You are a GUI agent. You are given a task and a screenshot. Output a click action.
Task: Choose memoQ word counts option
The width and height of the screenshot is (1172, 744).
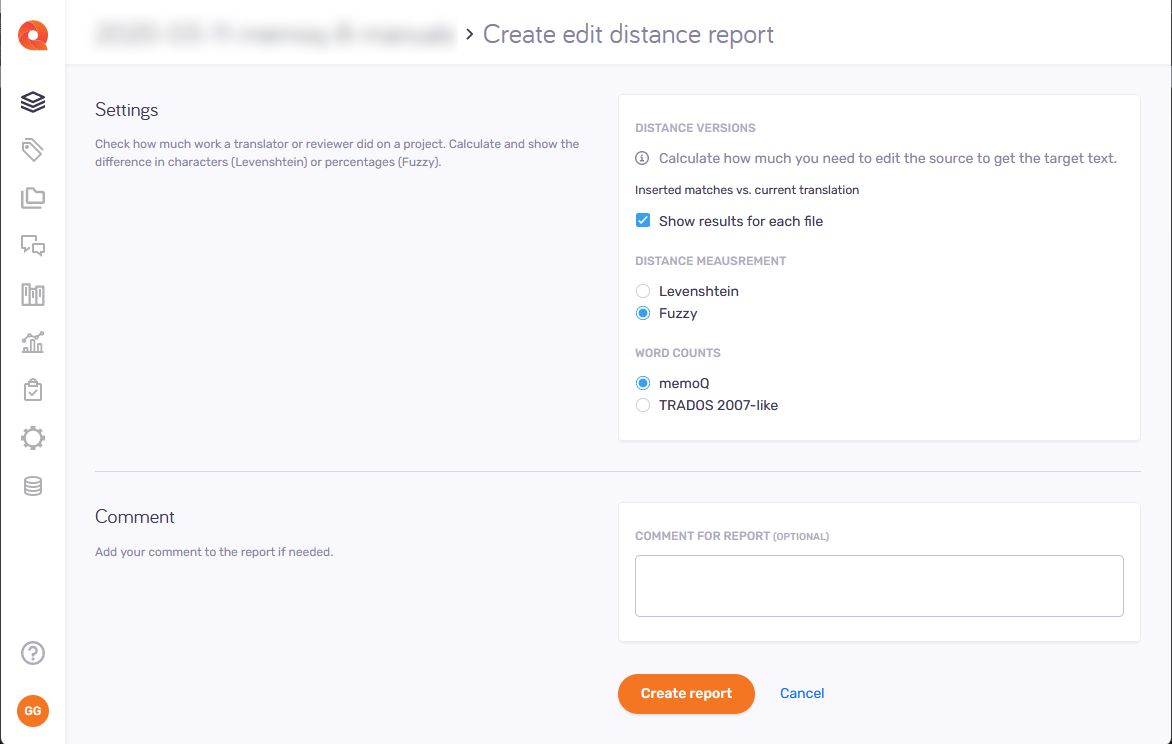643,383
